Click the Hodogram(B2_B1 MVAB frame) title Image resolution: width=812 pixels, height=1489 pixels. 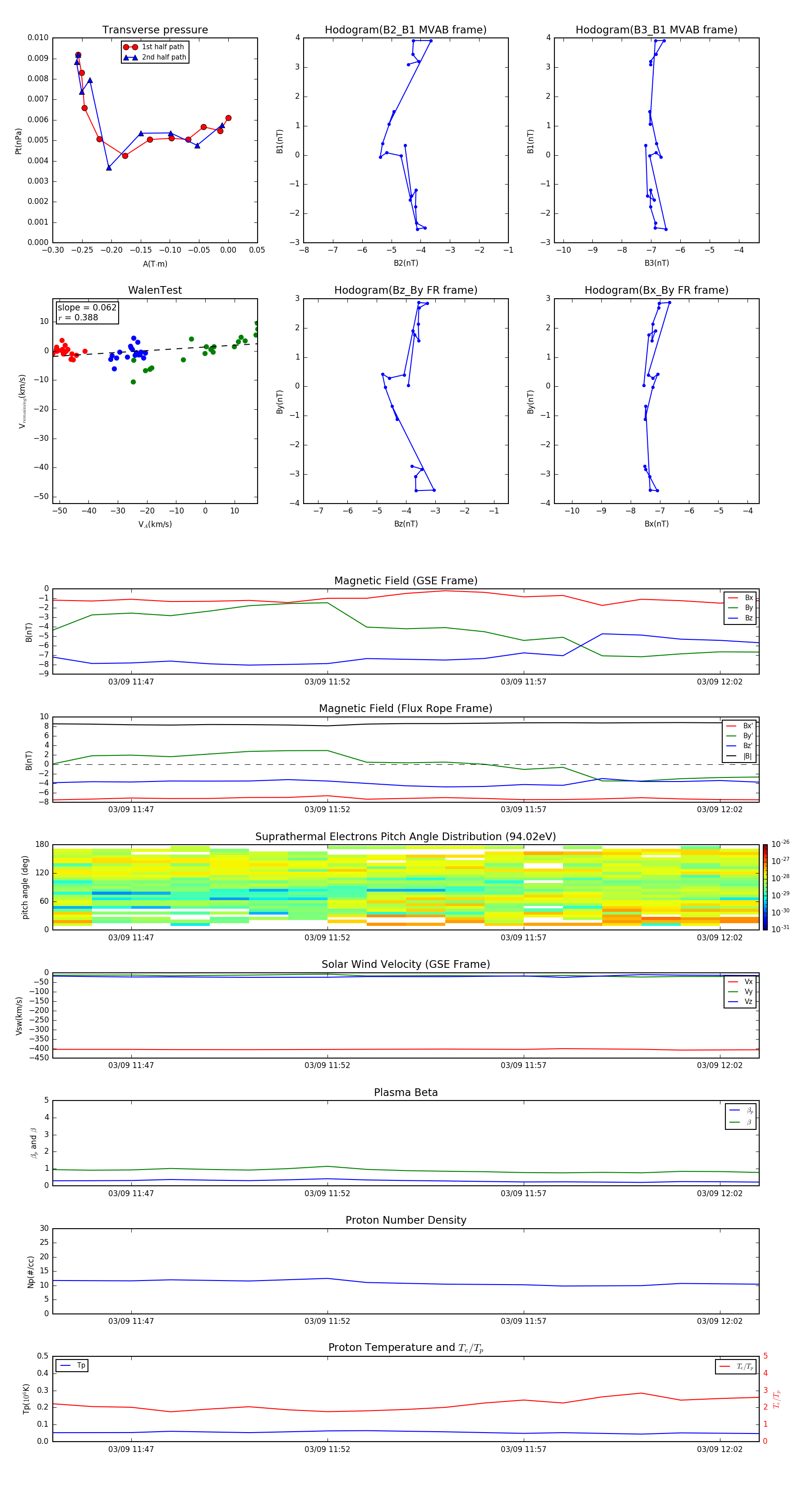[406, 30]
